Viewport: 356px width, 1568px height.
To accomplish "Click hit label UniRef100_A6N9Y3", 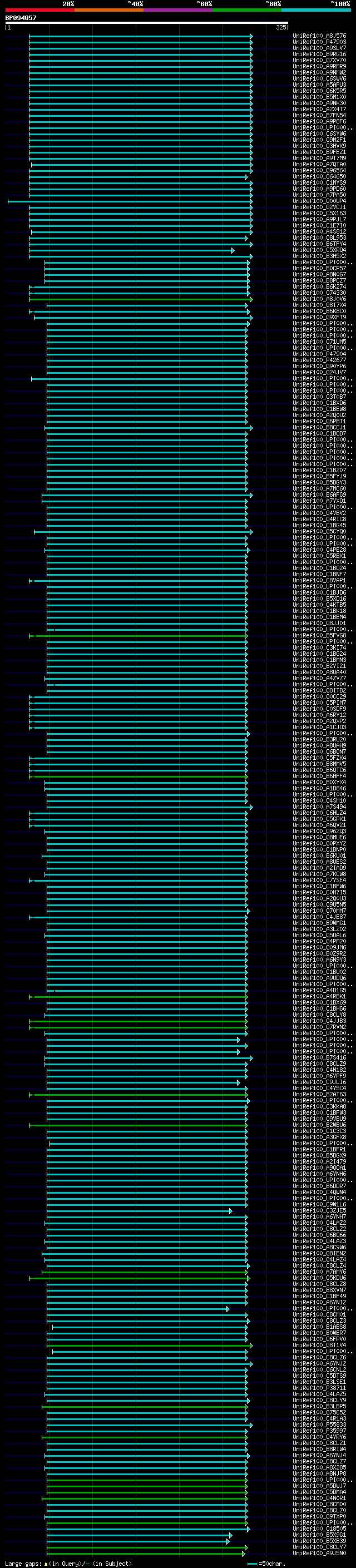I will pos(319,959).
